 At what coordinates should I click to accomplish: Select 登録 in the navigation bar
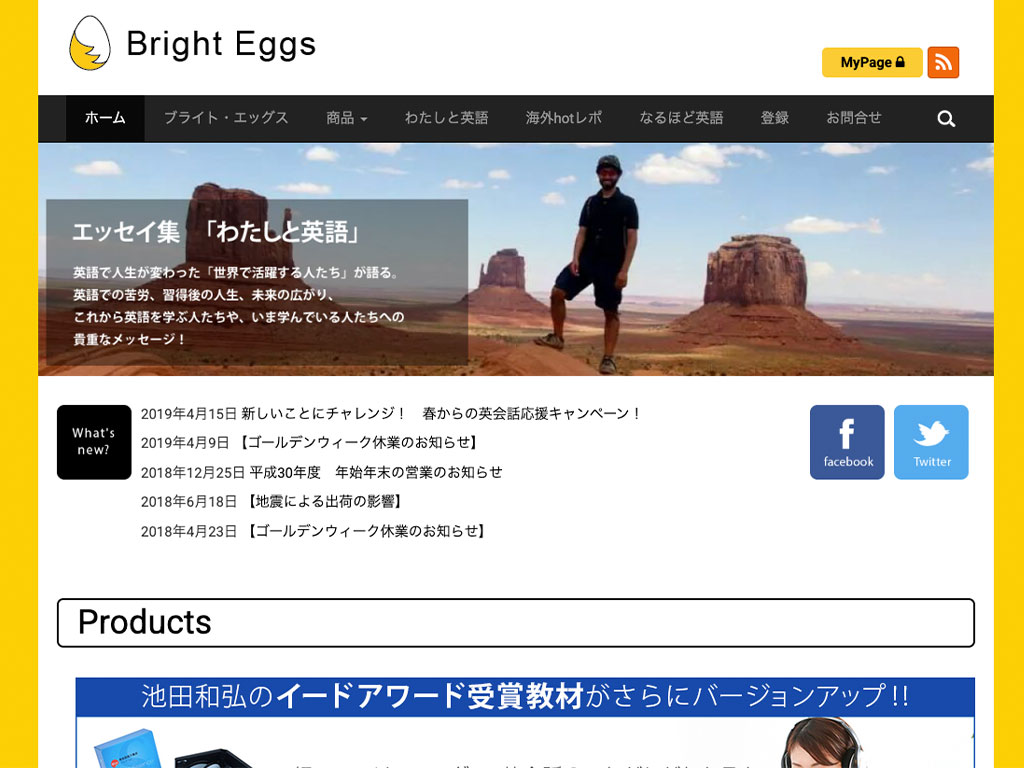775,118
